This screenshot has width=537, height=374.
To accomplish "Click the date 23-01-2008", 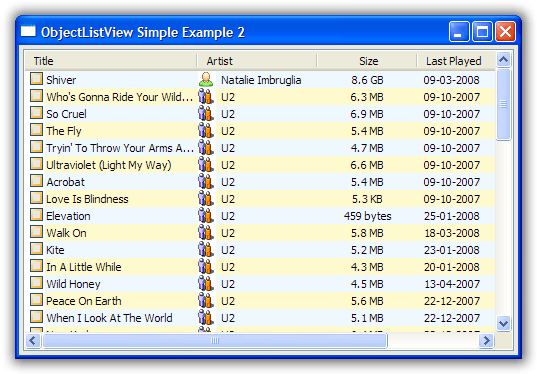I will point(452,250).
